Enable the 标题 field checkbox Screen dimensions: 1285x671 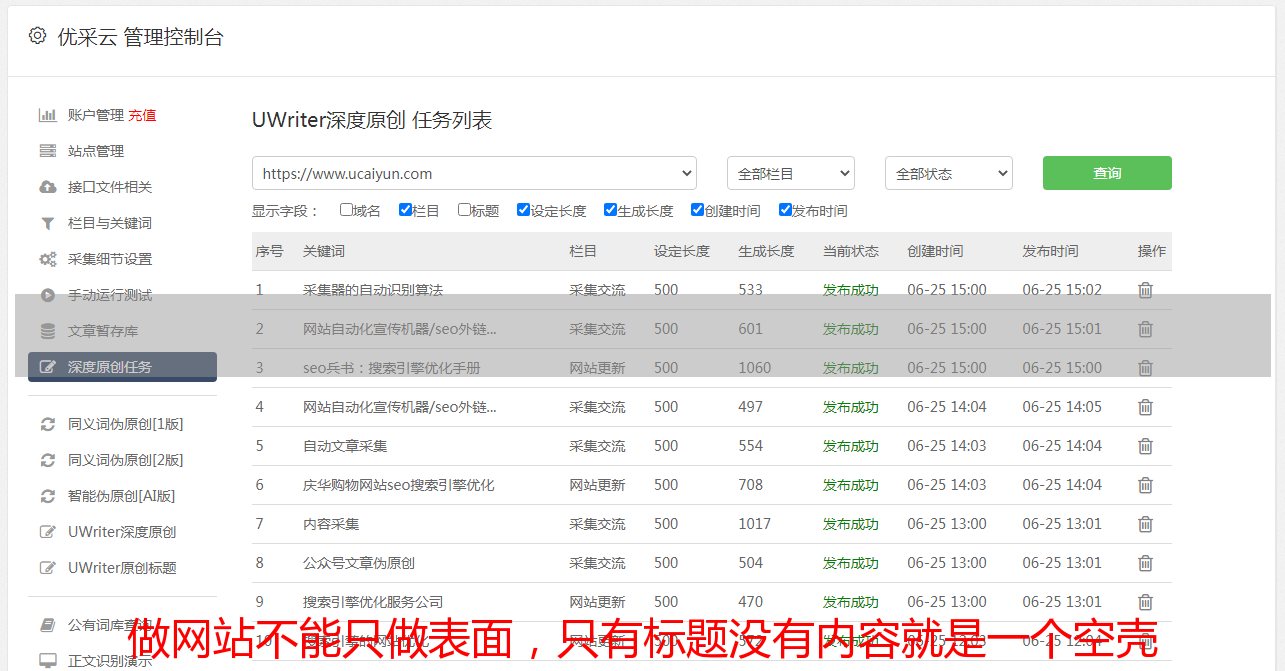464,210
